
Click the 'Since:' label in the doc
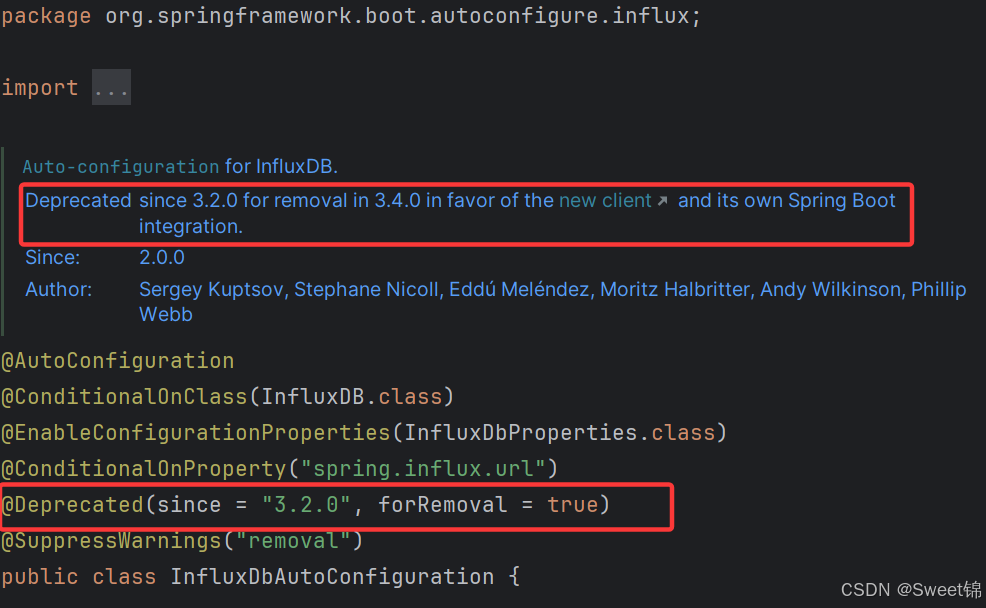53,258
